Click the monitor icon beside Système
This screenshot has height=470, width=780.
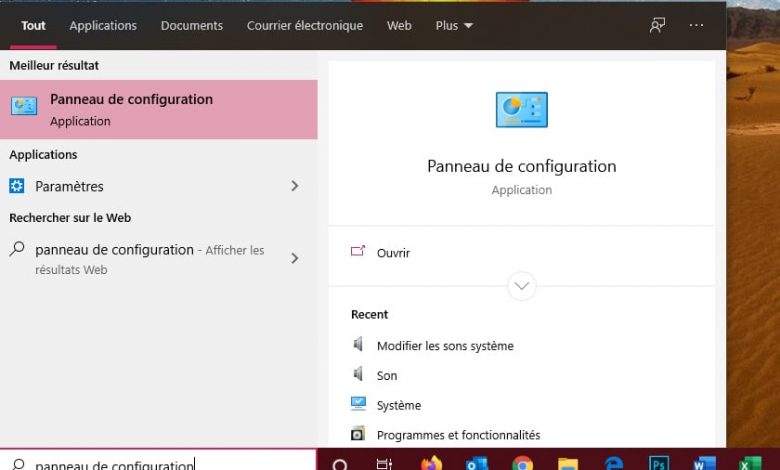coord(358,403)
